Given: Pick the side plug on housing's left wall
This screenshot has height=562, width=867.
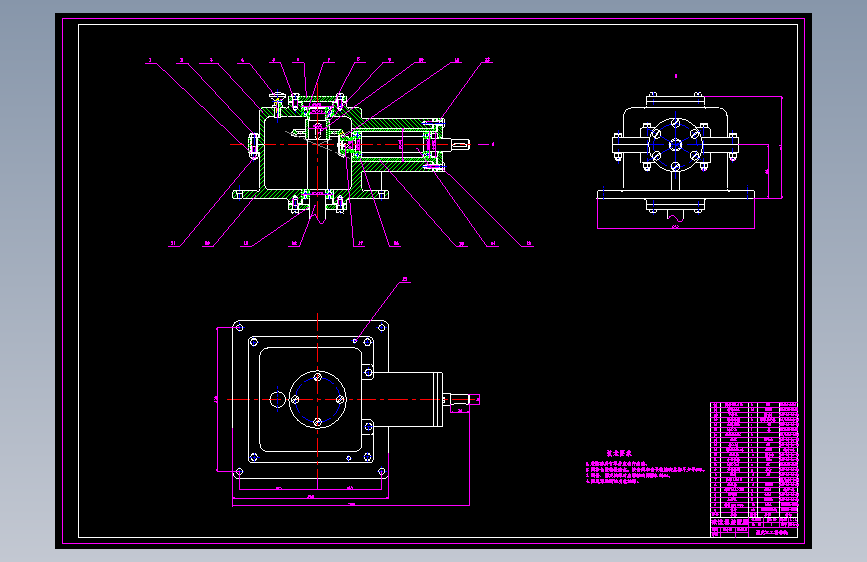Looking at the screenshot, I should (x=253, y=145).
